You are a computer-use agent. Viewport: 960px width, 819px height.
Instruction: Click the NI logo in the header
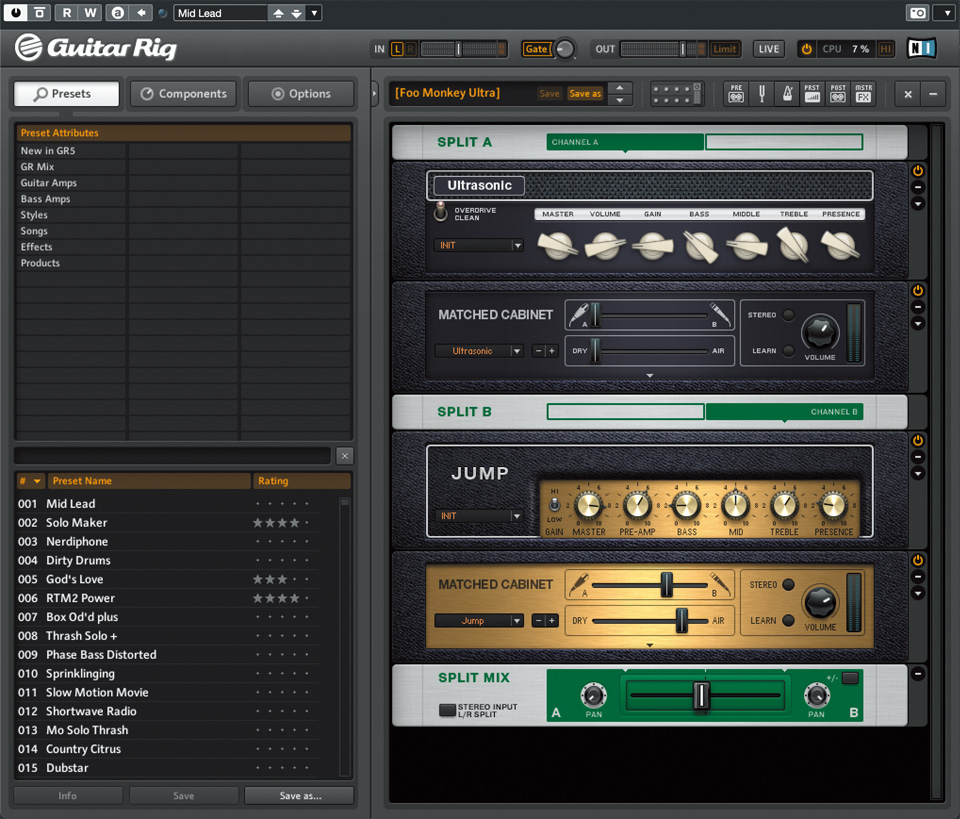(x=921, y=48)
